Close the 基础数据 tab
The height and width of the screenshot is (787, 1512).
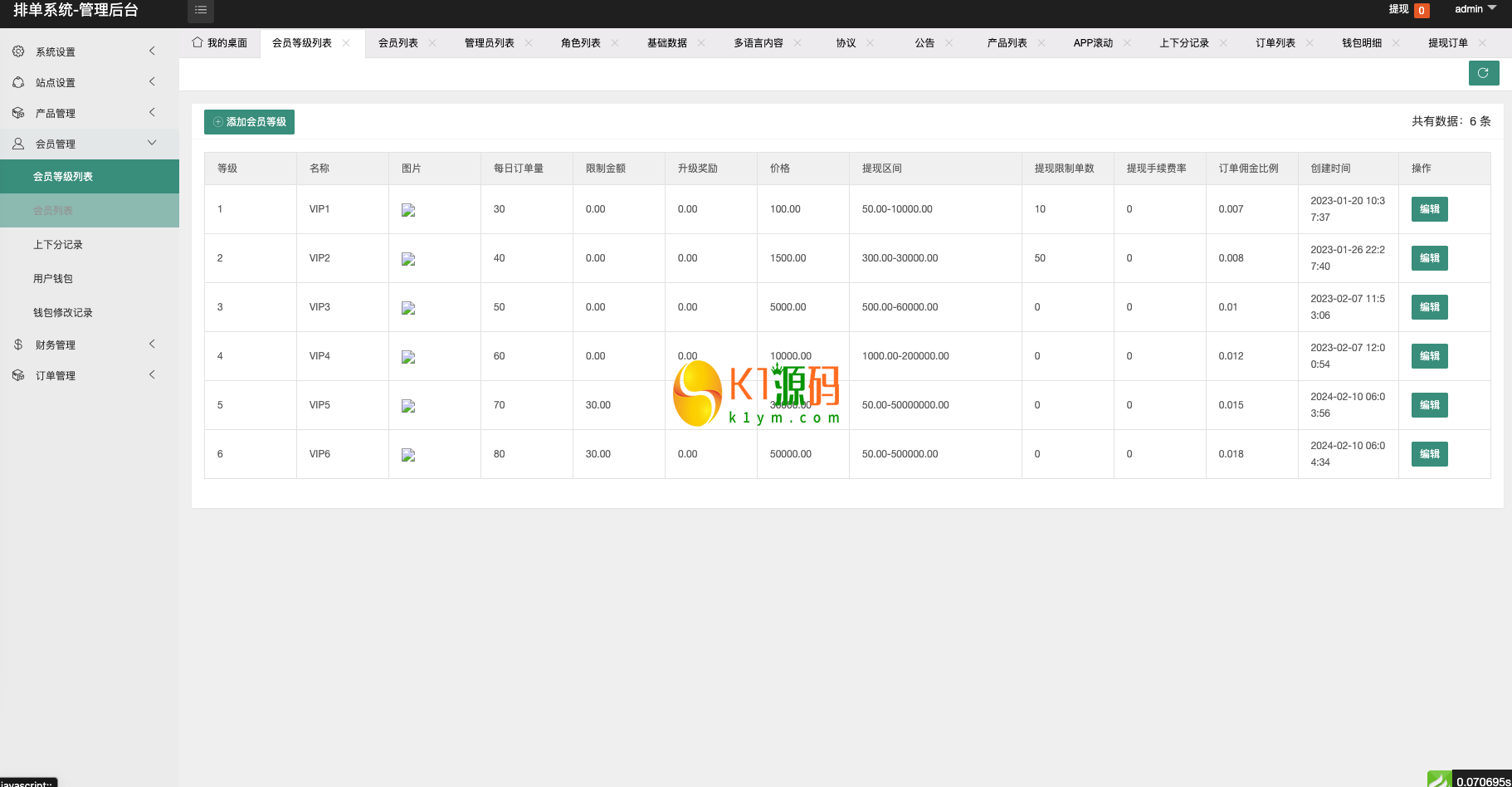click(x=701, y=43)
